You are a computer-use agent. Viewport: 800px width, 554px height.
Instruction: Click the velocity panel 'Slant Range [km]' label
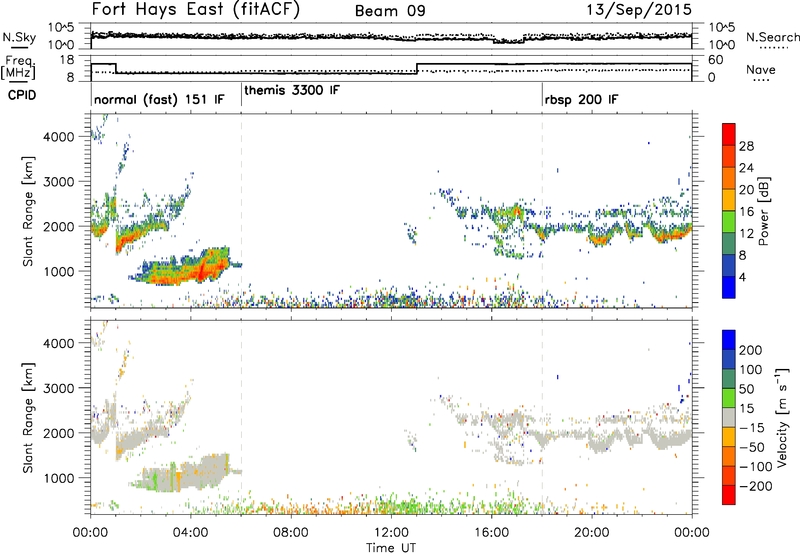(x=28, y=417)
